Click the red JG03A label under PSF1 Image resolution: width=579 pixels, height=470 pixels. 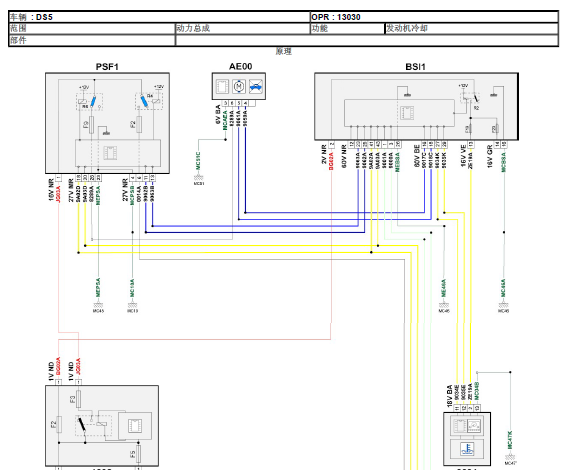coord(58,193)
